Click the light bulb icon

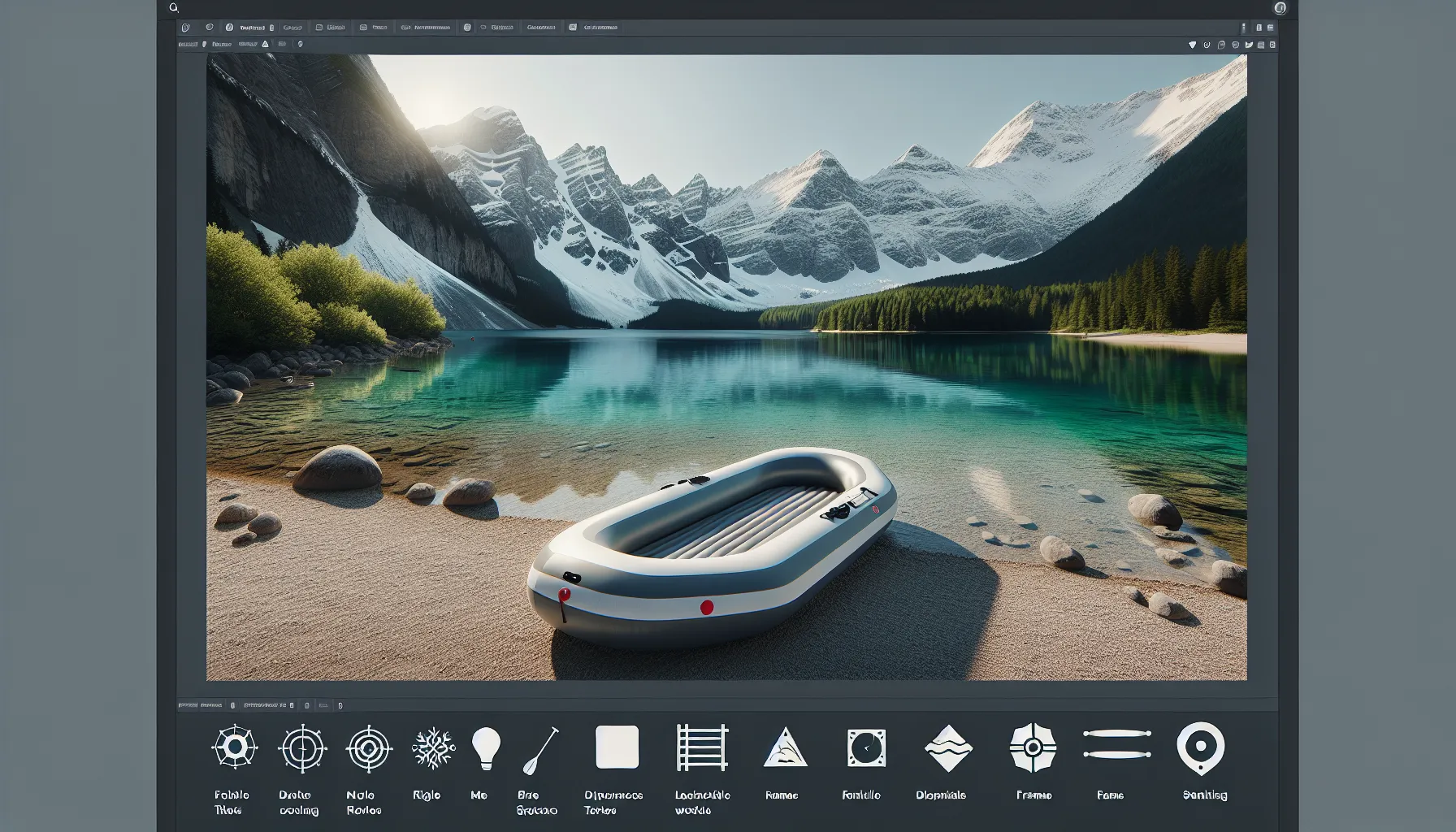point(486,747)
